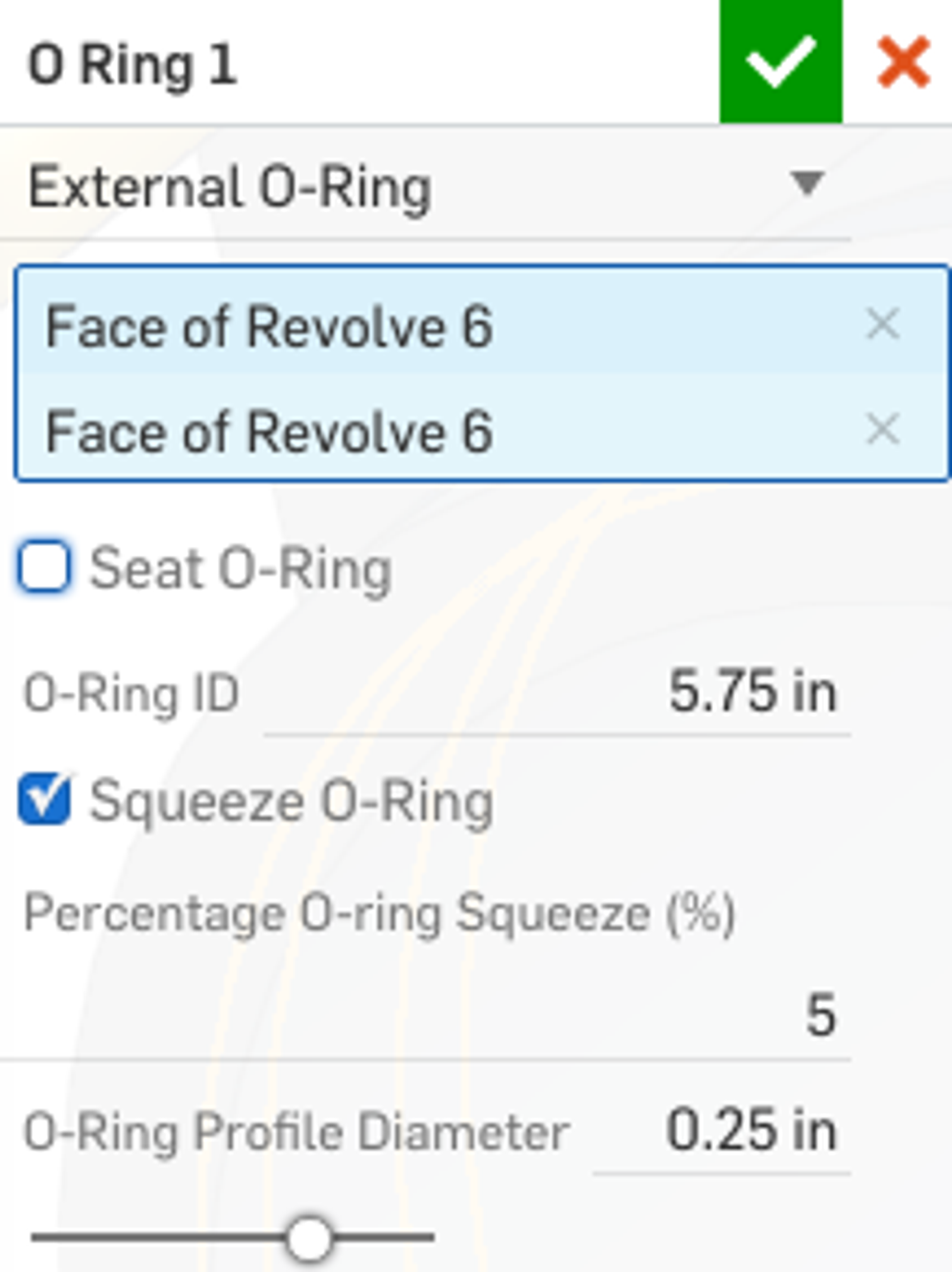Remove the first Face of Revolve 6 selection
Viewport: 952px width, 1272px height.
point(882,325)
